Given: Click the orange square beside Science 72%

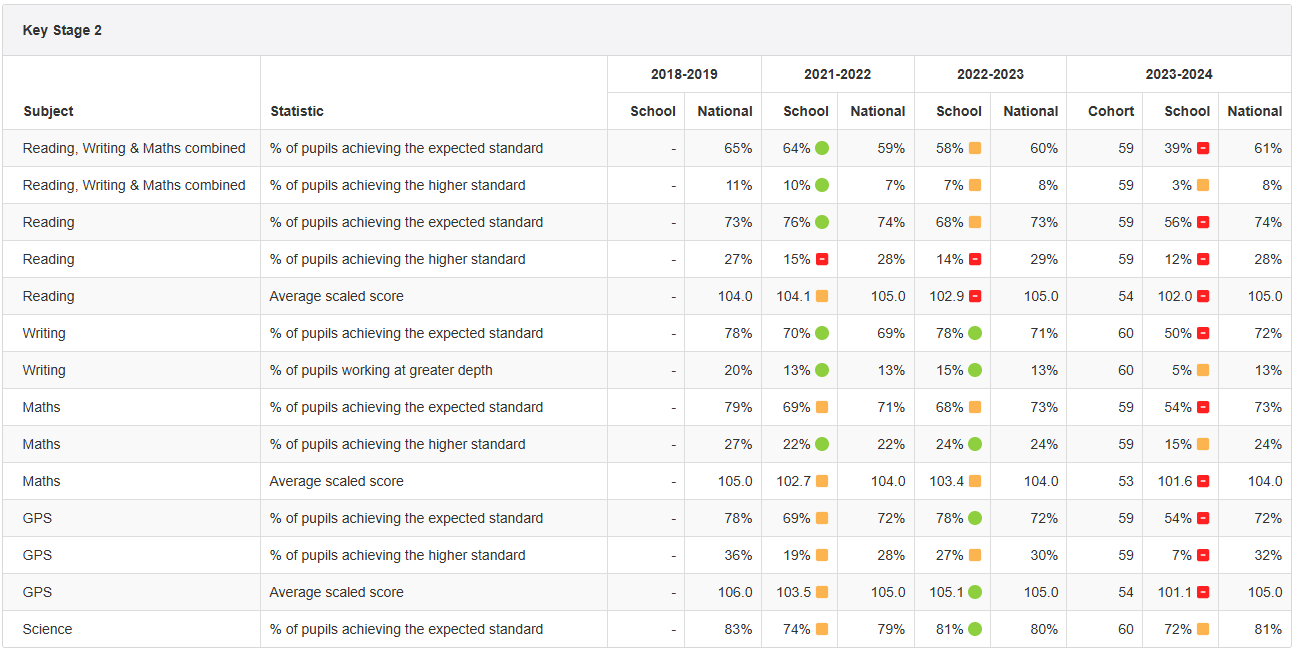Looking at the screenshot, I should click(x=1203, y=629).
